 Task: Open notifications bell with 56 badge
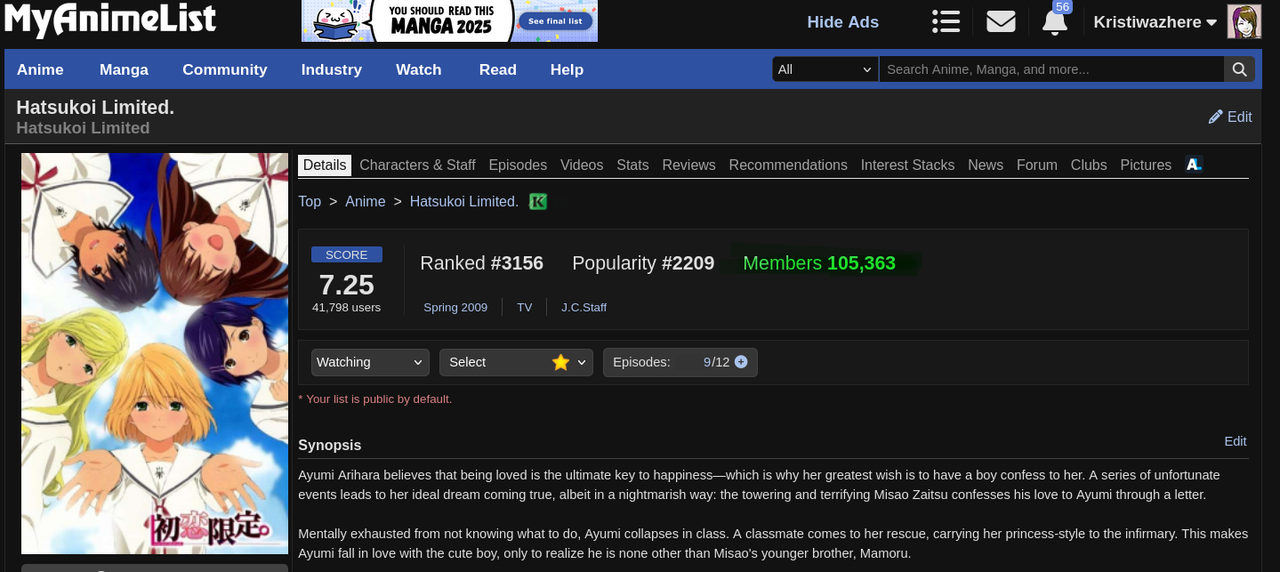coord(1055,21)
